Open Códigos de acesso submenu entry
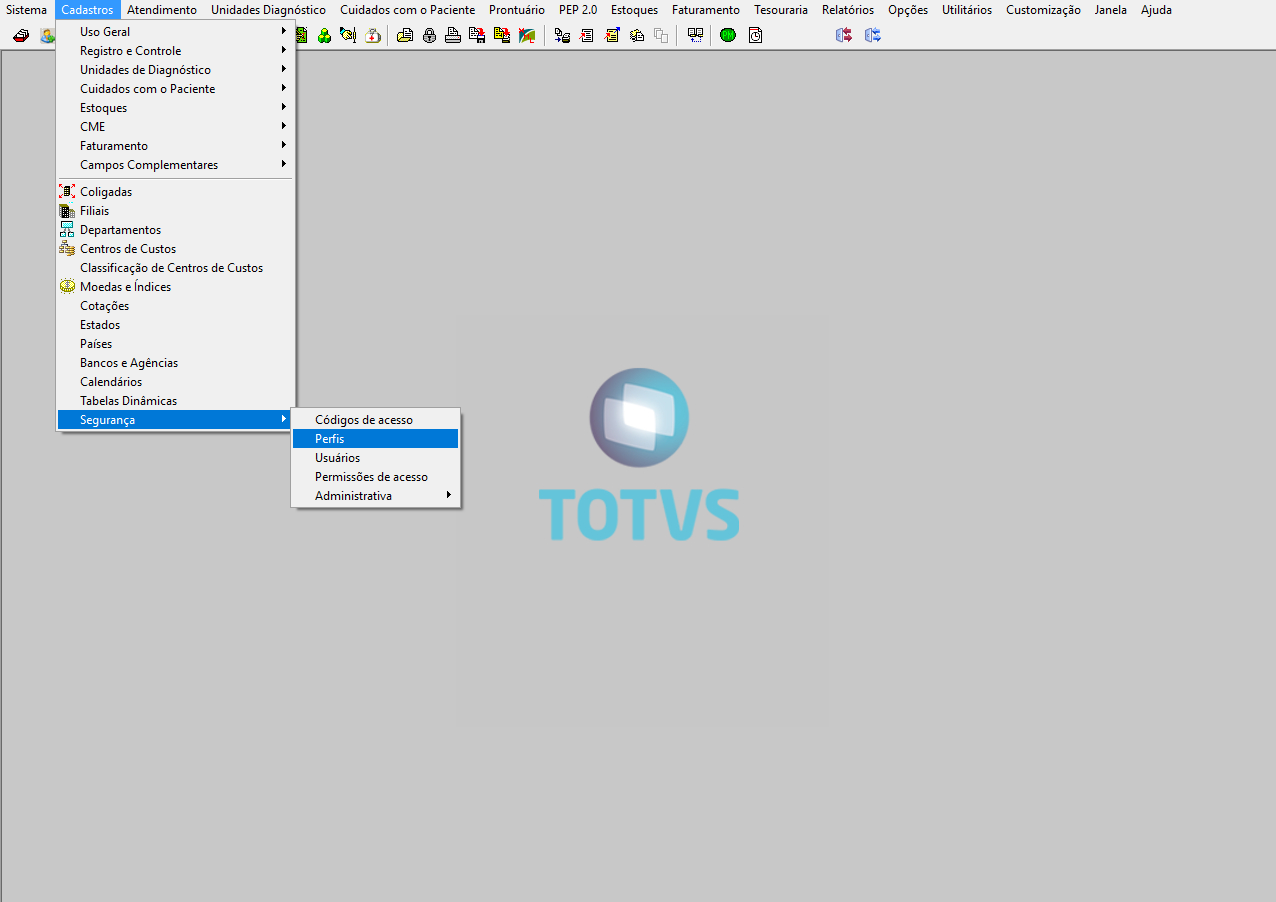The image size is (1276, 902). 375,420
